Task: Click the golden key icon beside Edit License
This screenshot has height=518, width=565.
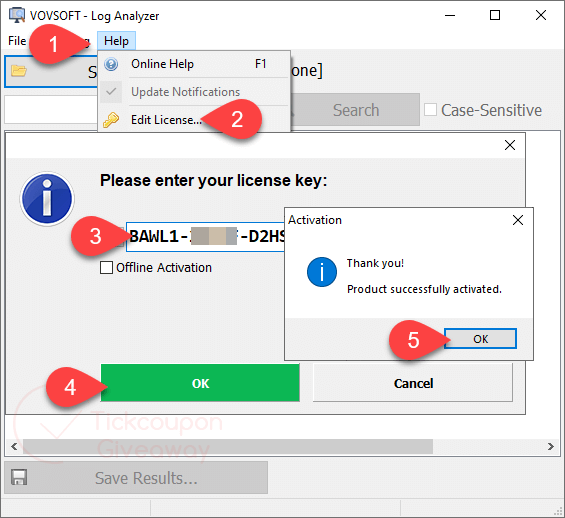Action: pyautogui.click(x=111, y=120)
